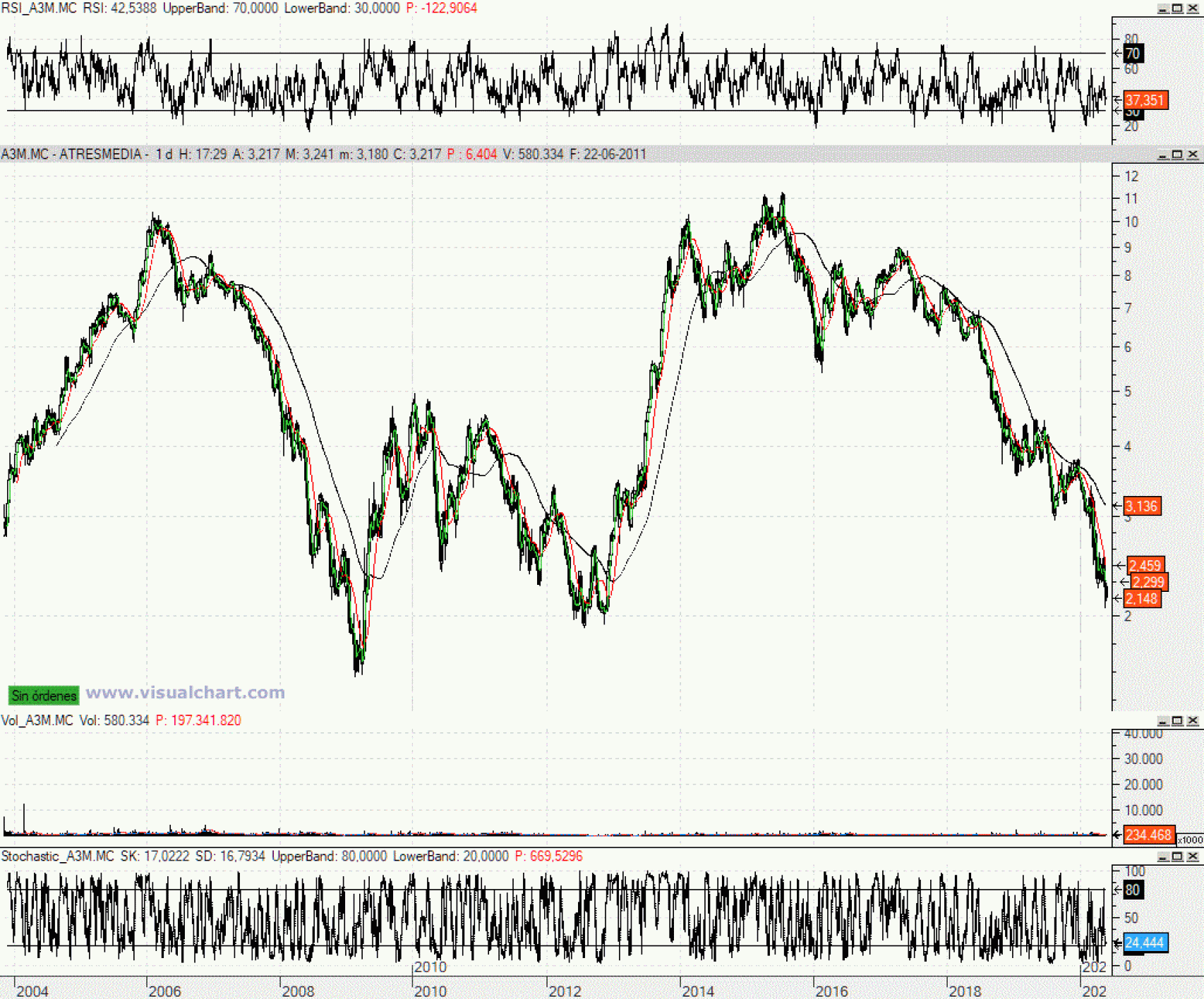
Task: Click the RSI value label 37,351
Action: point(1145,100)
